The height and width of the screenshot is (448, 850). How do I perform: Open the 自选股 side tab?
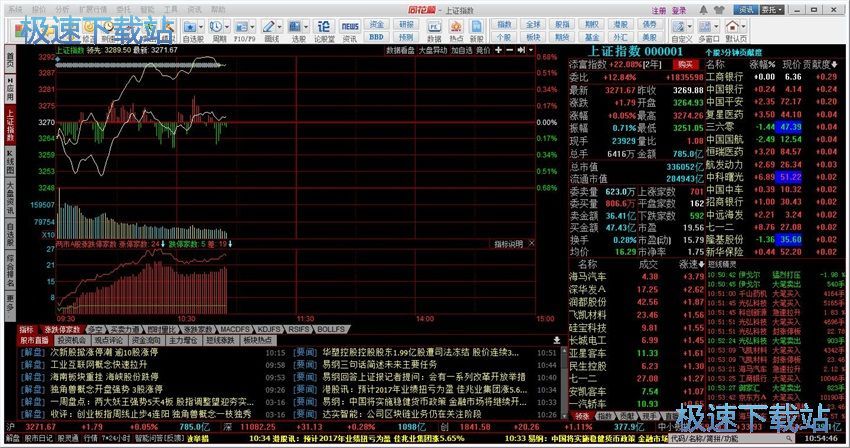[x=10, y=233]
